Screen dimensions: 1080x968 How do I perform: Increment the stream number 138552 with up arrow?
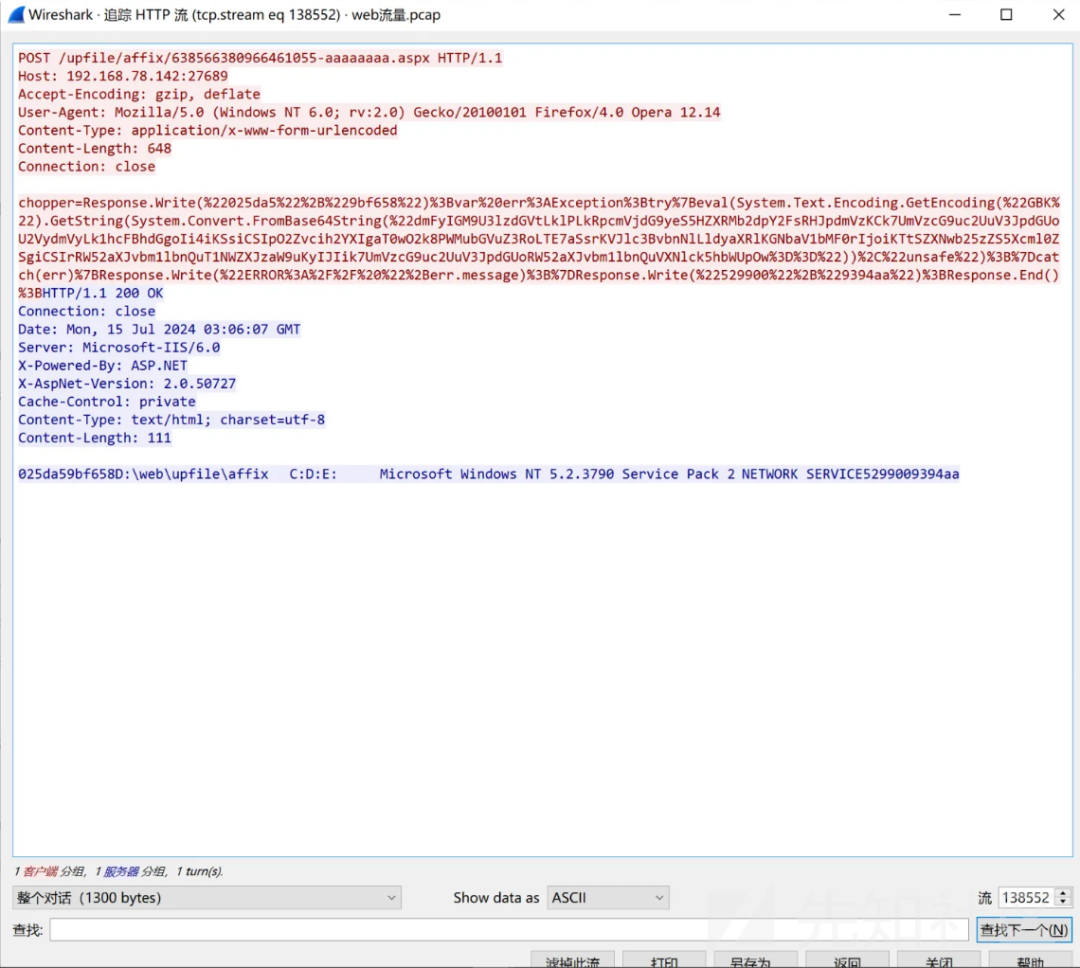(1063, 893)
